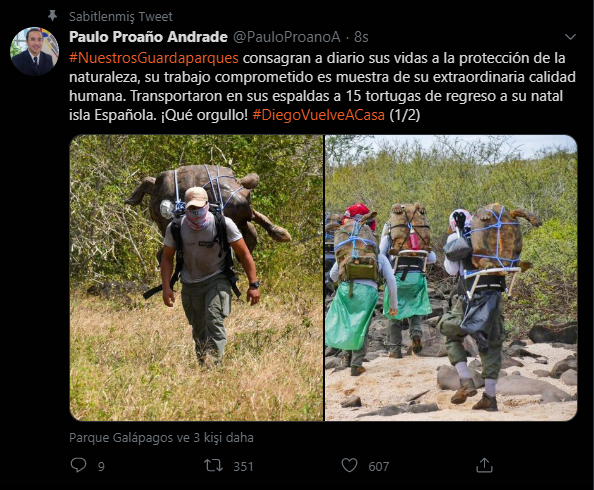Click the 351 retweet count
This screenshot has height=490, width=594.
(x=243, y=467)
